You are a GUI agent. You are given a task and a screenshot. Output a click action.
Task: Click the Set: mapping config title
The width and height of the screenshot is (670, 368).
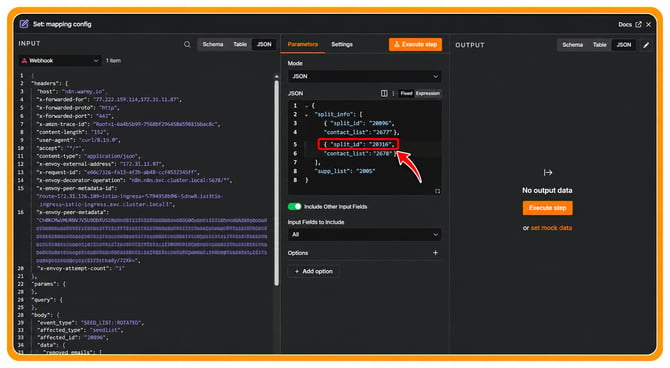click(x=62, y=24)
